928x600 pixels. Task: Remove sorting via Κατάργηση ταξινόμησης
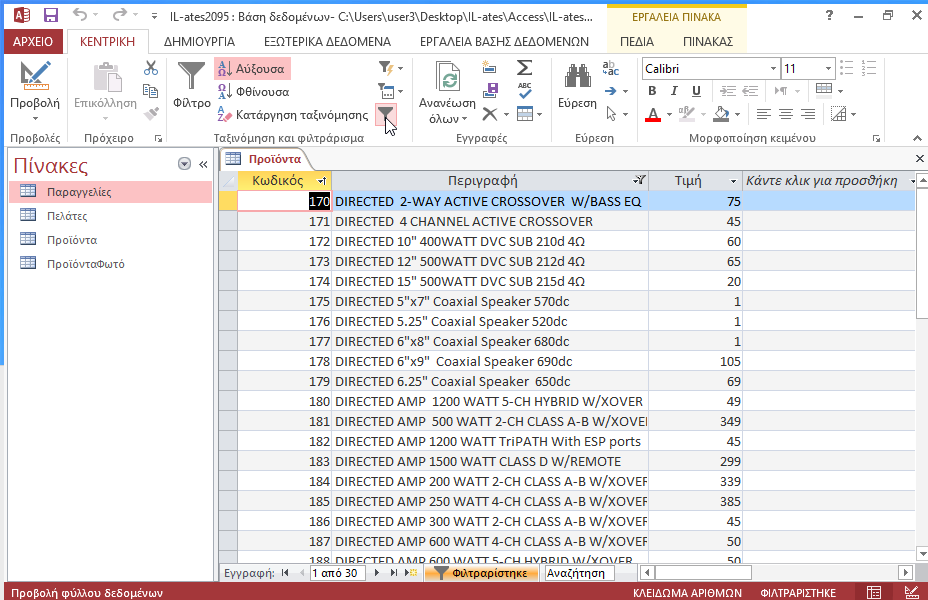pyautogui.click(x=293, y=115)
